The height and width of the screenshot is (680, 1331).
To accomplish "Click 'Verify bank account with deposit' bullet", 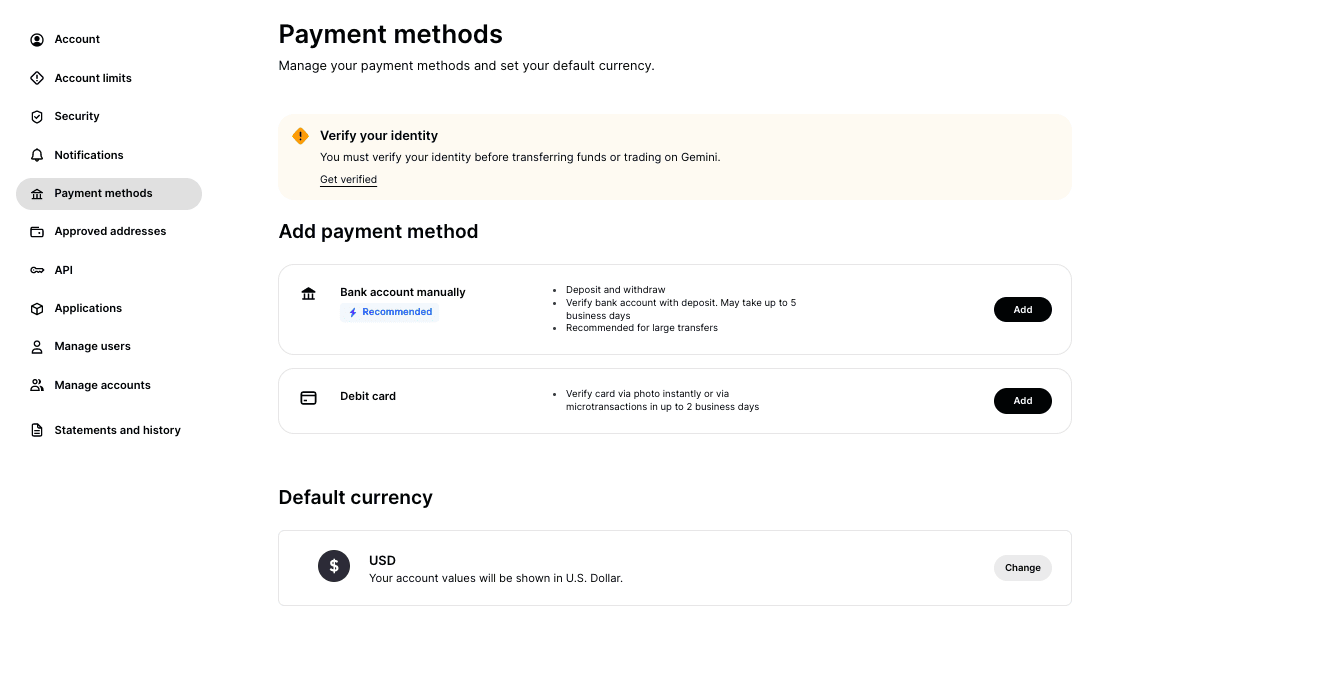I will click(x=681, y=309).
